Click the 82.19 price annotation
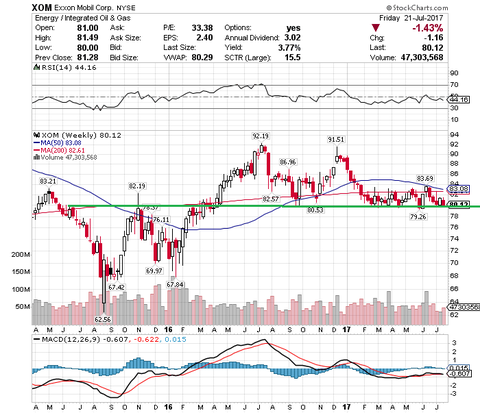Screen dimensions: 480x413 click(x=137, y=186)
